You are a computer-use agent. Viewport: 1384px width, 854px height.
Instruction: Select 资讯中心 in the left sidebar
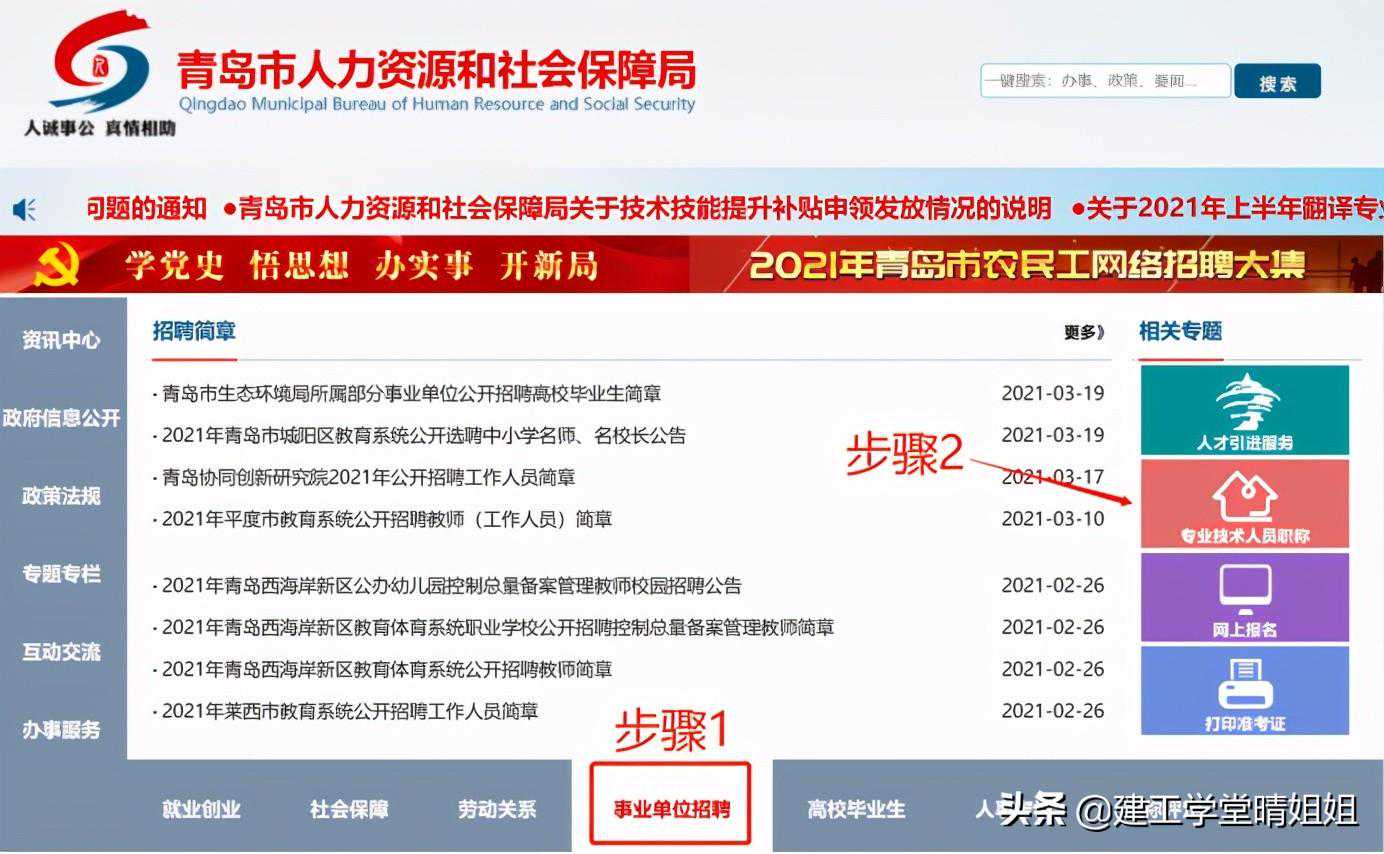(x=62, y=340)
